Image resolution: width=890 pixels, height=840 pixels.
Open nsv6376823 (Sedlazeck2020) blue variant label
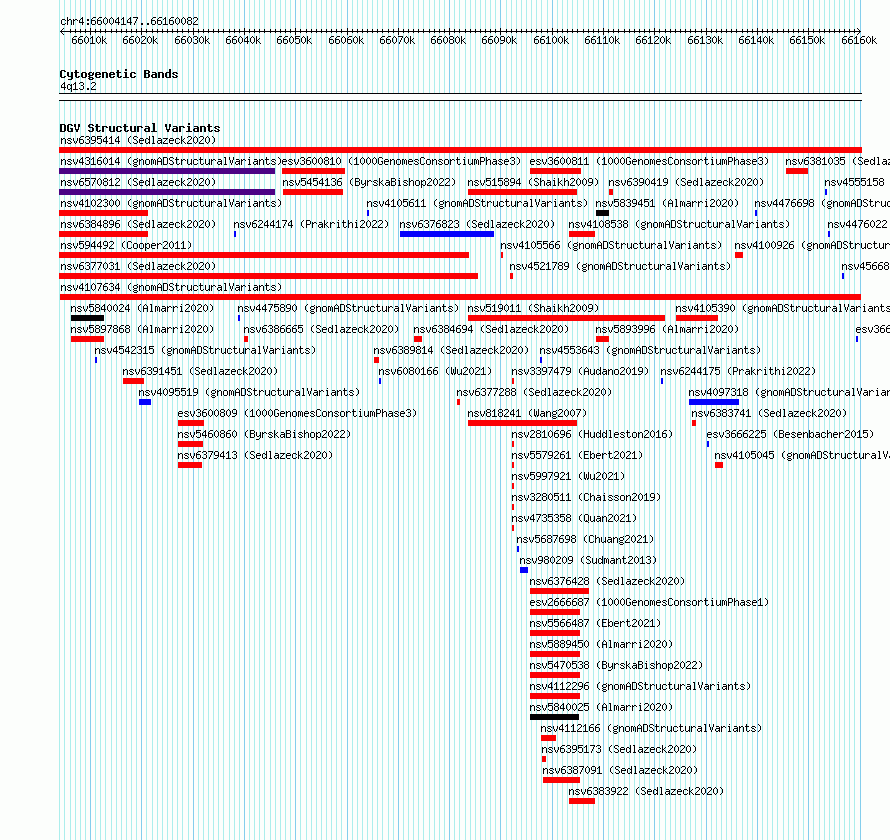coord(477,224)
